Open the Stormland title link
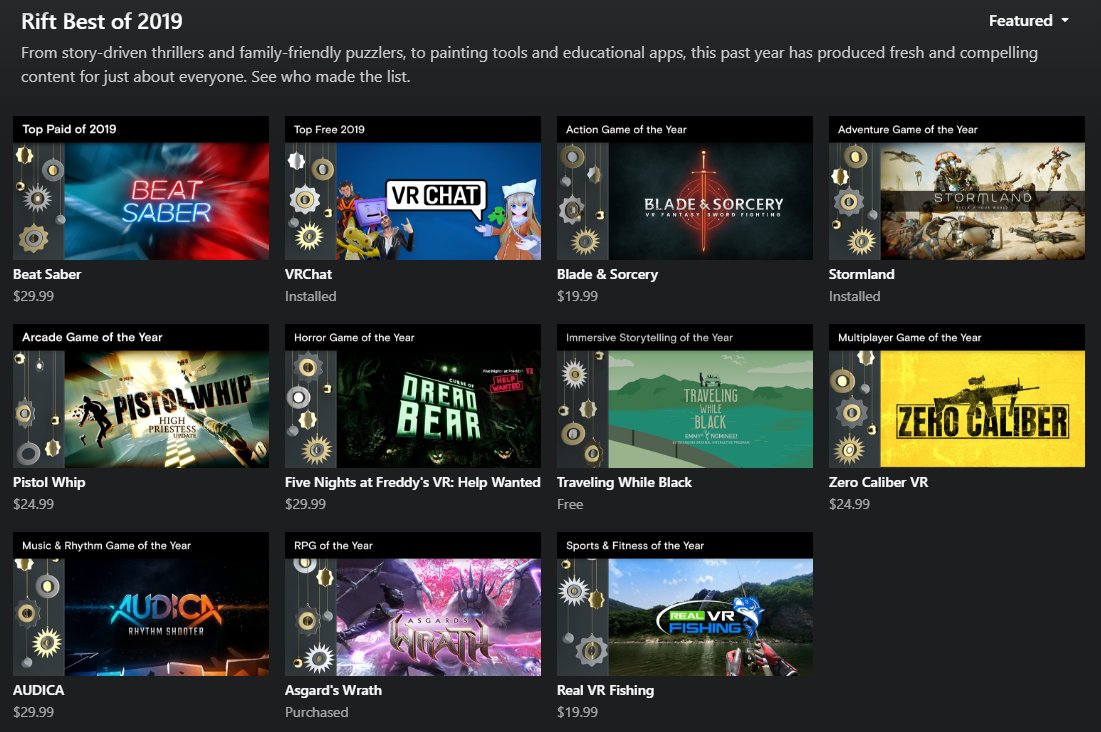 (x=862, y=274)
